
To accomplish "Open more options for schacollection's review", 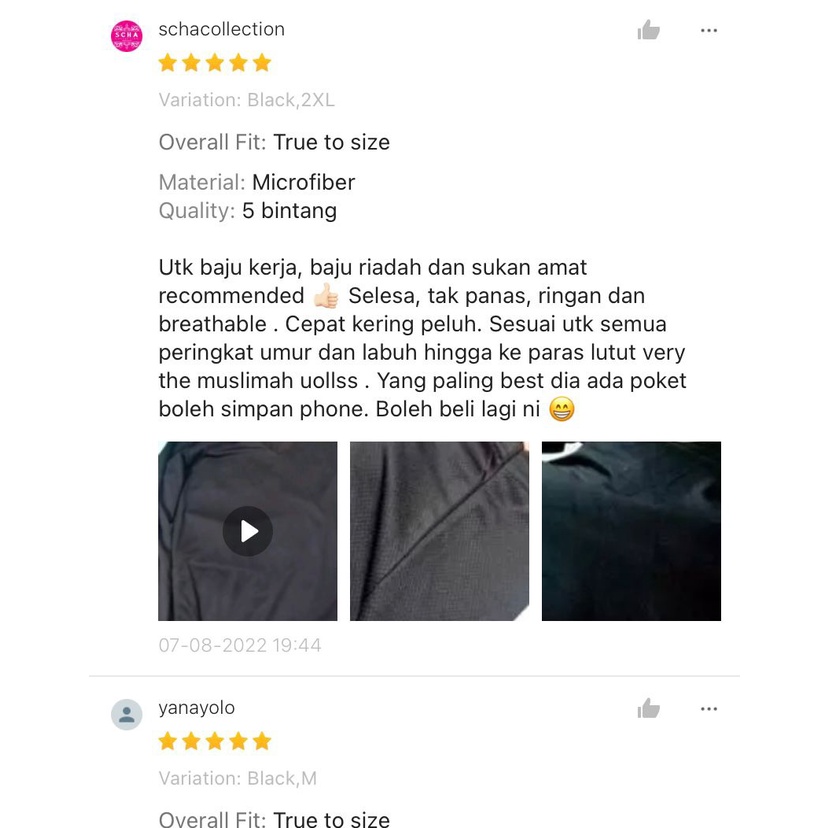I will point(709,31).
